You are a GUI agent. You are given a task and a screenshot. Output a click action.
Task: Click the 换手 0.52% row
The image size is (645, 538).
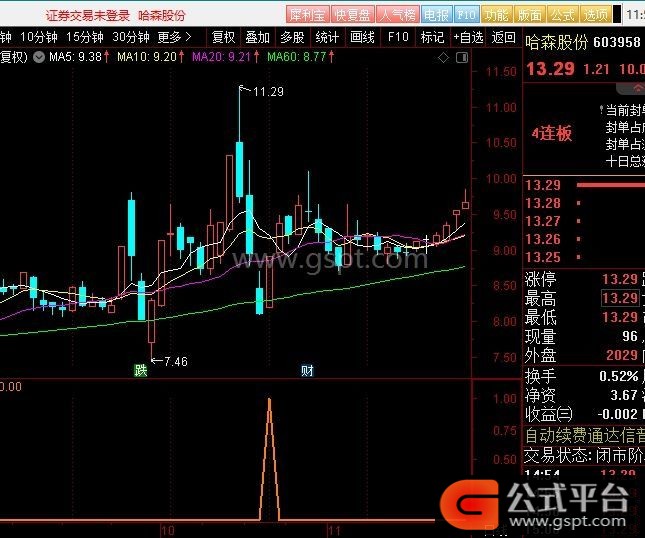(584, 376)
